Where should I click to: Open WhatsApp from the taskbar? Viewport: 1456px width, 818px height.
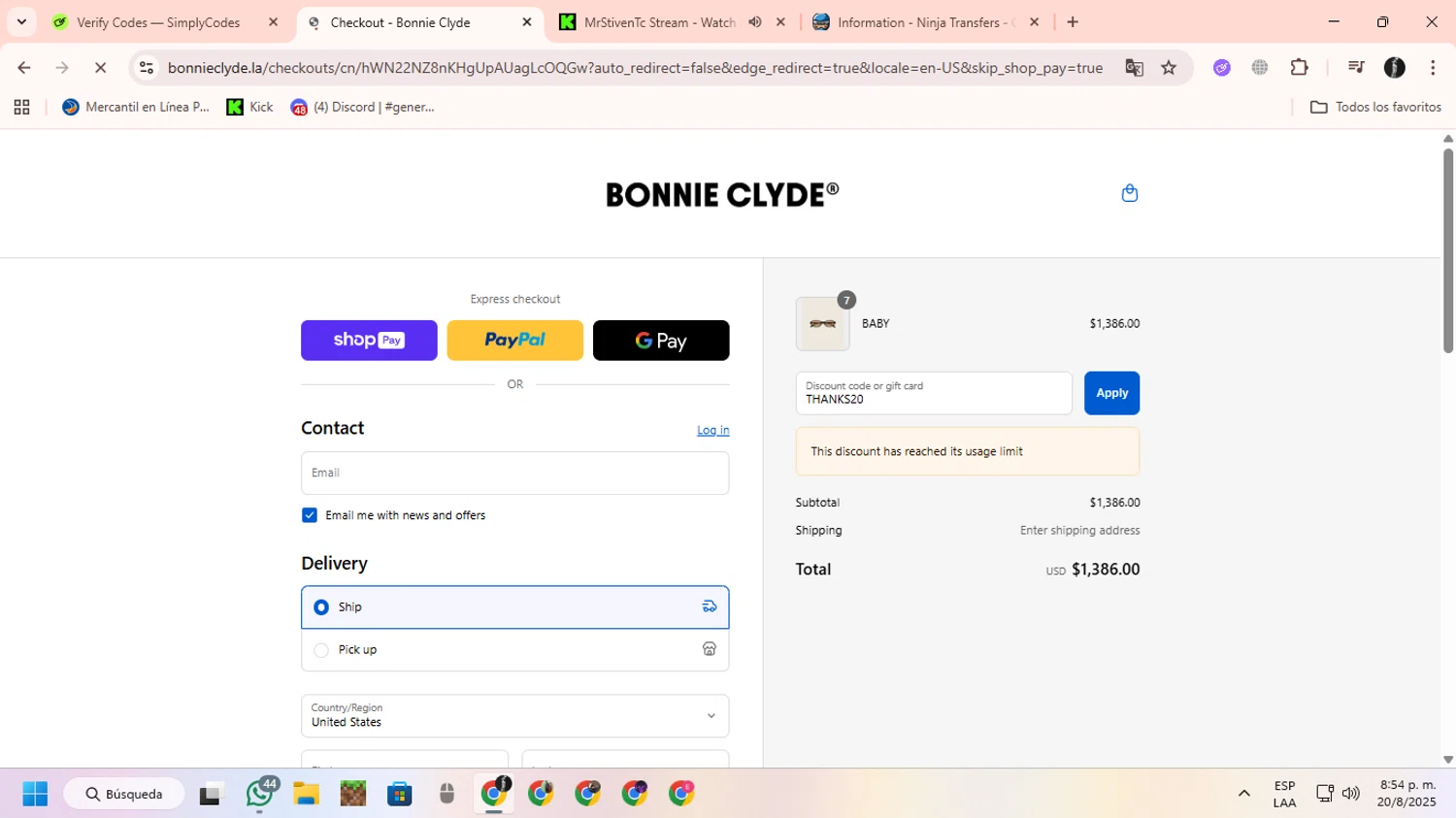259,795
